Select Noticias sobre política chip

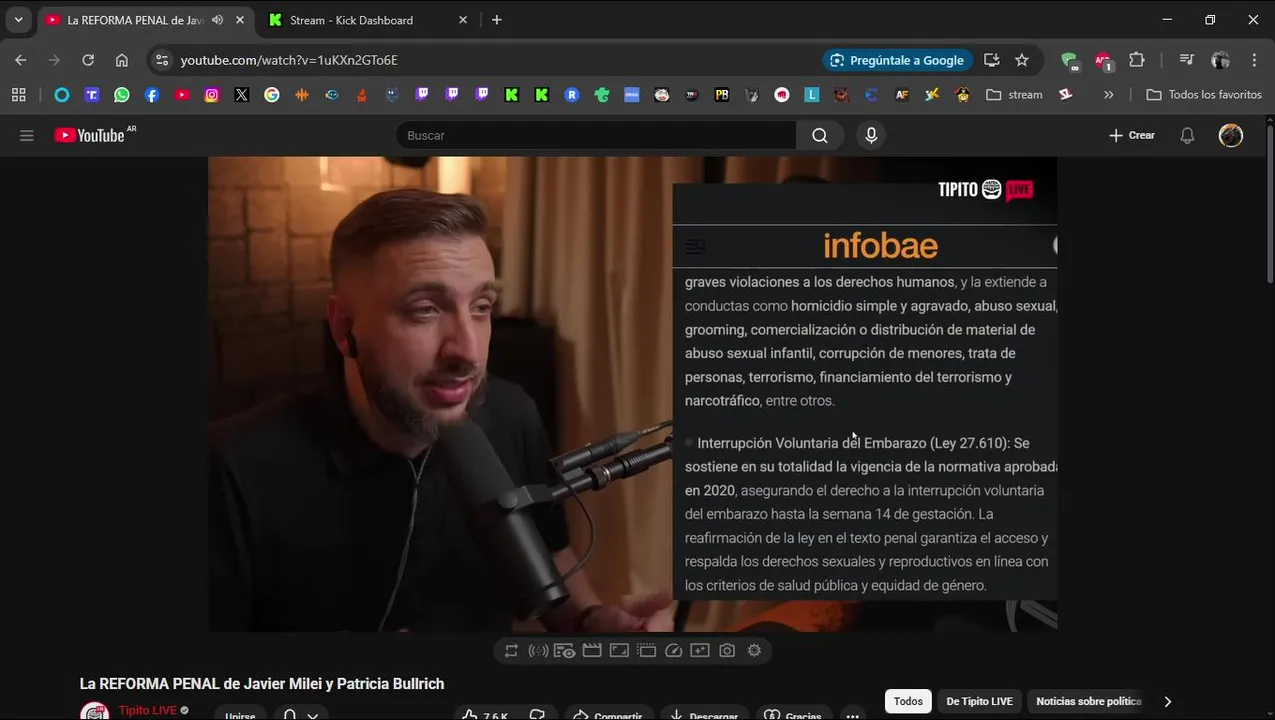click(x=1088, y=701)
